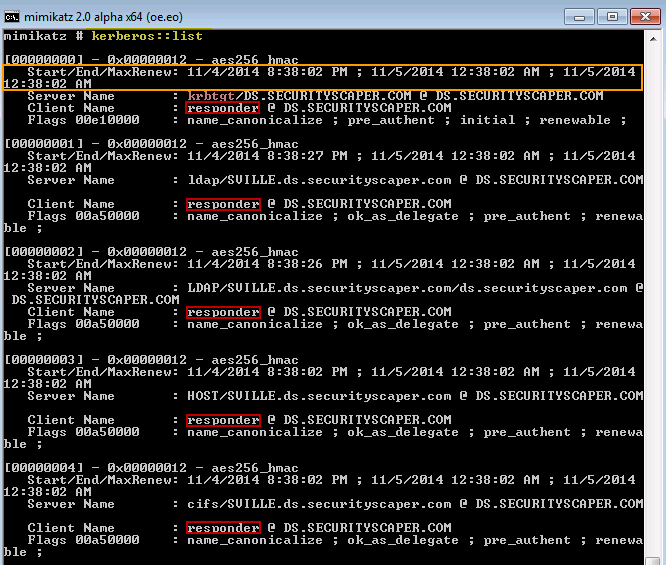Minimize the mimikatz console window
This screenshot has width=666, height=565.
[579, 17]
